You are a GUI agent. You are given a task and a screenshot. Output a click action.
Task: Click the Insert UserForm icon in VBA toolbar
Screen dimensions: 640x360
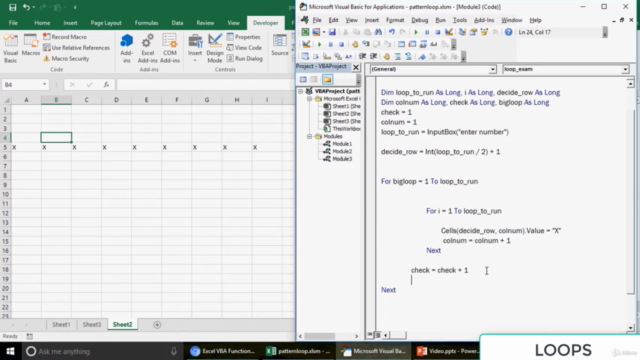(x=316, y=32)
